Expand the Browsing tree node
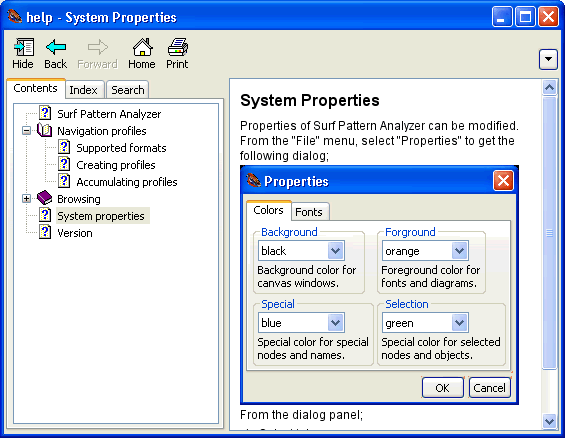Screen dimensions: 565x438 (x=26, y=198)
